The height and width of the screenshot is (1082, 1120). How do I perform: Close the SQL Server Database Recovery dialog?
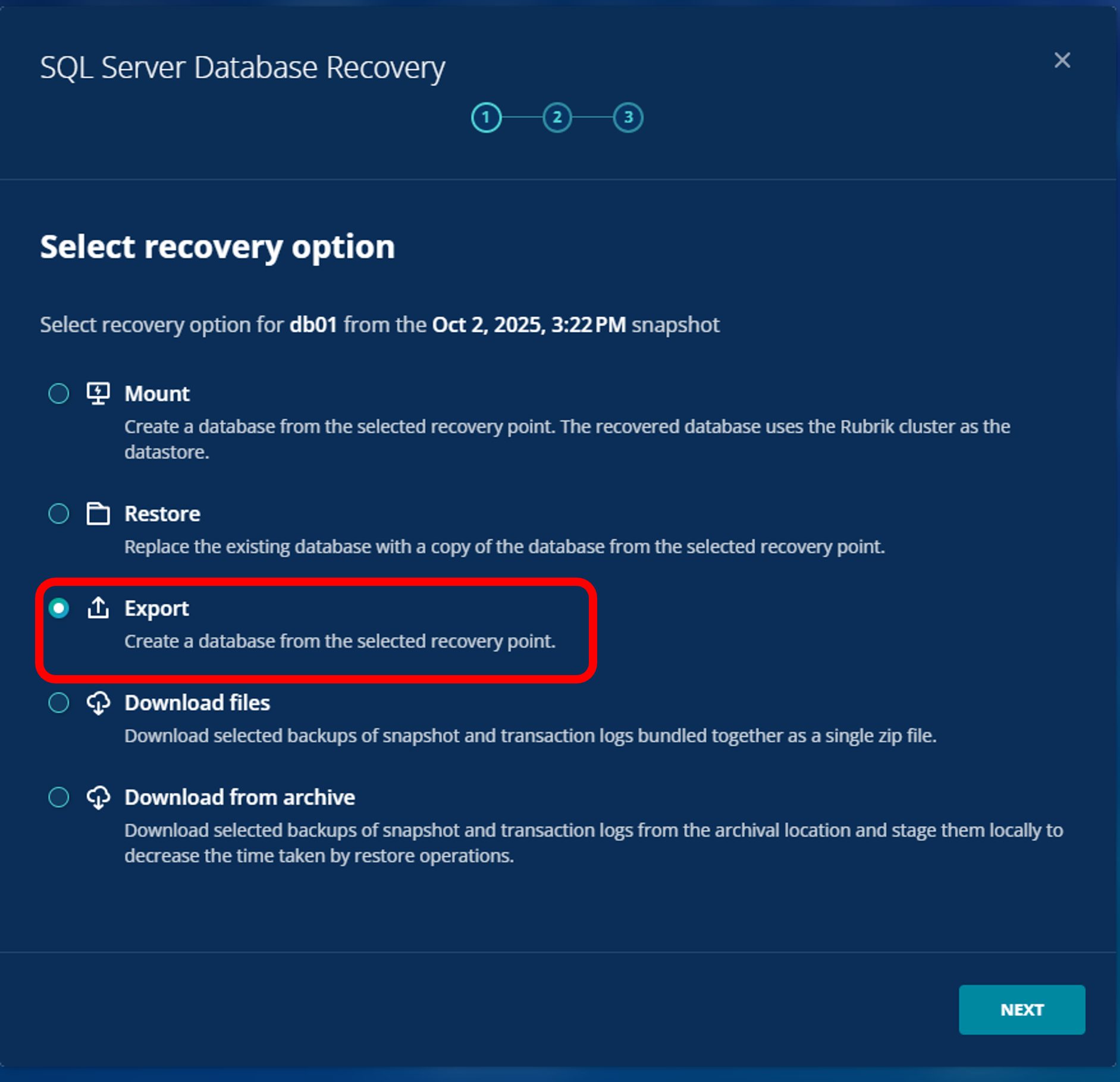pos(1062,60)
